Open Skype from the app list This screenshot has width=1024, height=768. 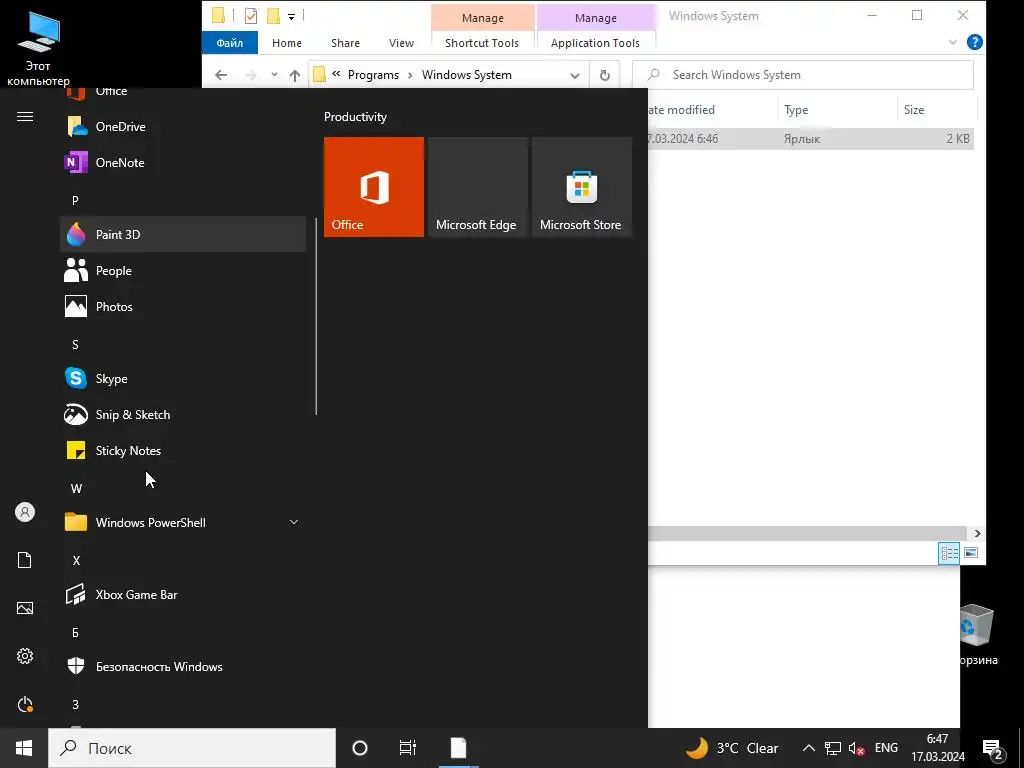click(183, 379)
